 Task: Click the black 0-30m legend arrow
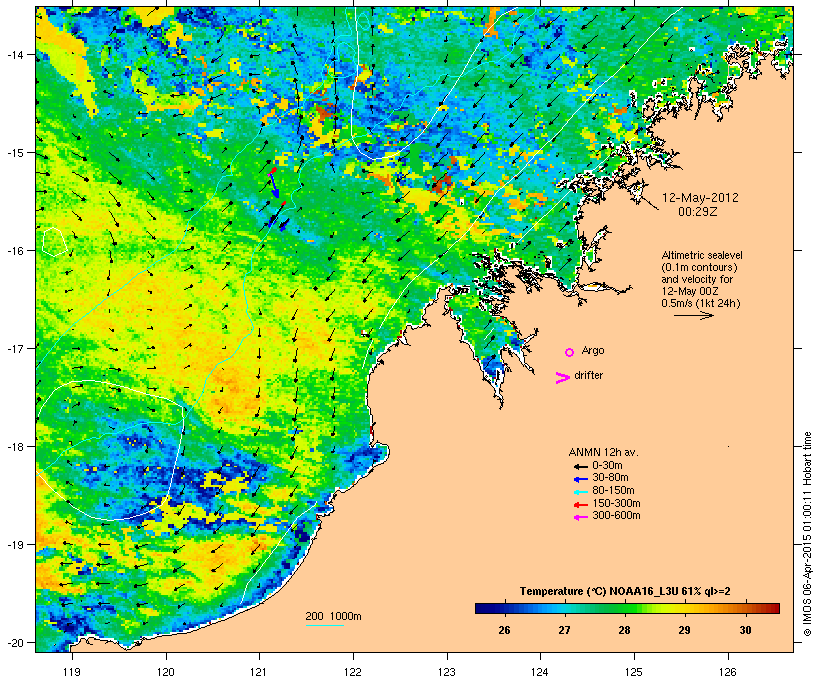pyautogui.click(x=580, y=466)
